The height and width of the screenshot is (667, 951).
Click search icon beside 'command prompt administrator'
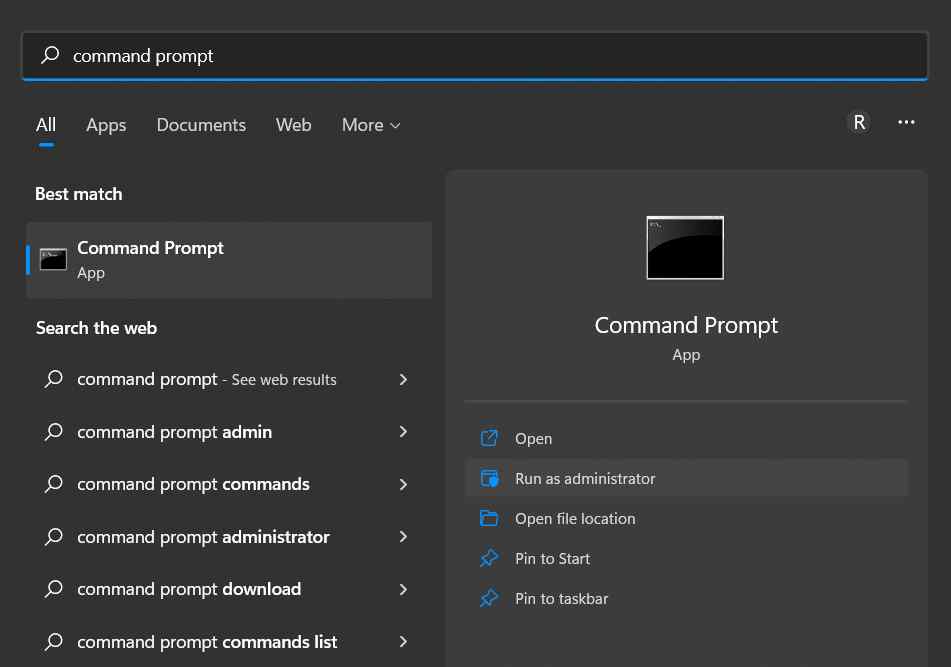pos(53,537)
